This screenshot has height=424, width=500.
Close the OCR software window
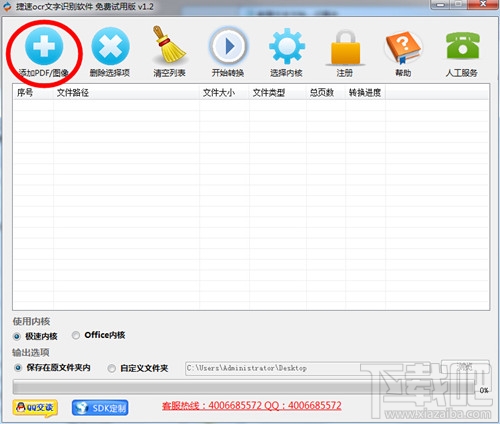coord(483,4)
